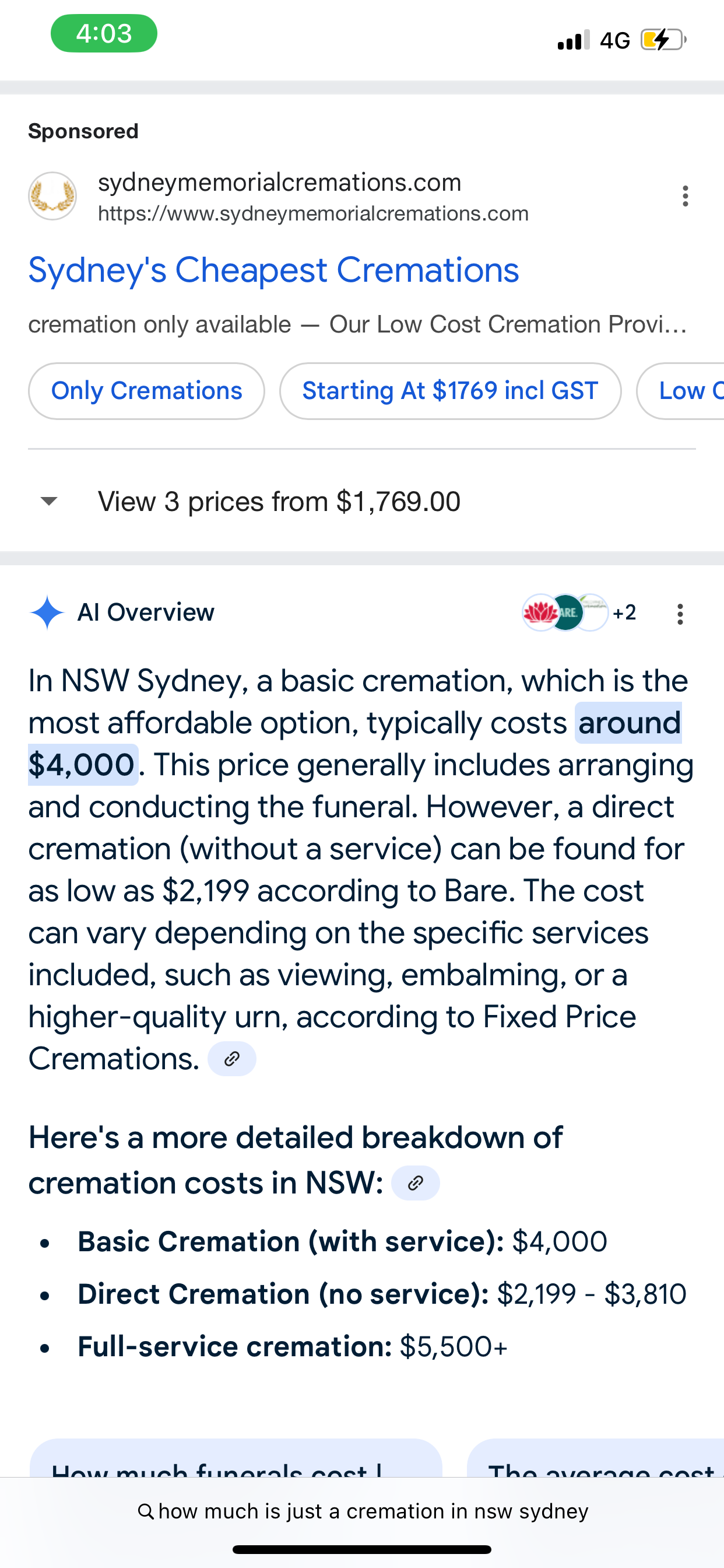Open the sydneymemorialcremations.com URL
Viewport: 724px width, 1568px height.
click(x=312, y=213)
